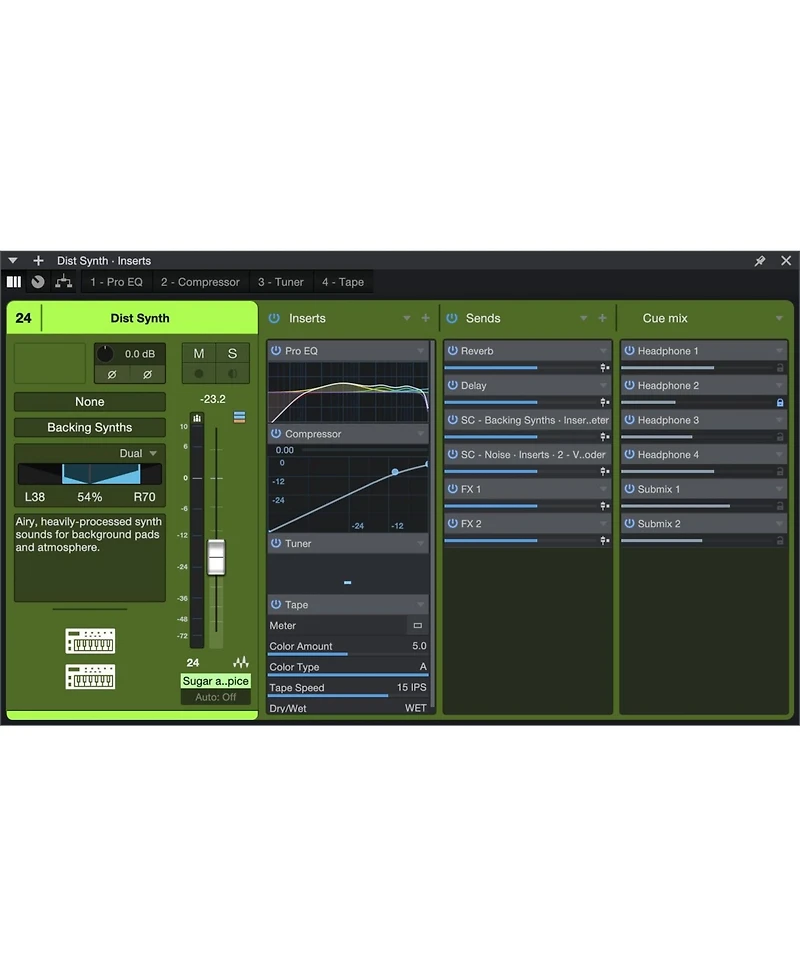This screenshot has width=800, height=977.
Task: Click the Dist Synth channel name
Action: (x=140, y=318)
